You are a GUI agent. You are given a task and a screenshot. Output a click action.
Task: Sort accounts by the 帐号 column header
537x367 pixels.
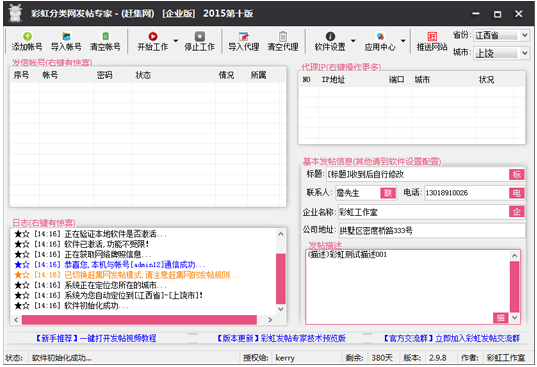(x=50, y=75)
